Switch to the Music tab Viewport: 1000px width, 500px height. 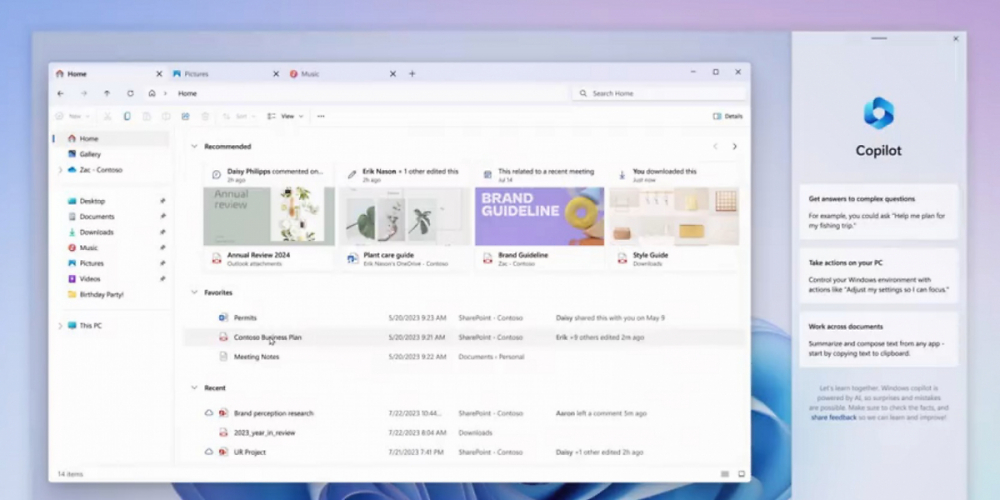tap(342, 74)
